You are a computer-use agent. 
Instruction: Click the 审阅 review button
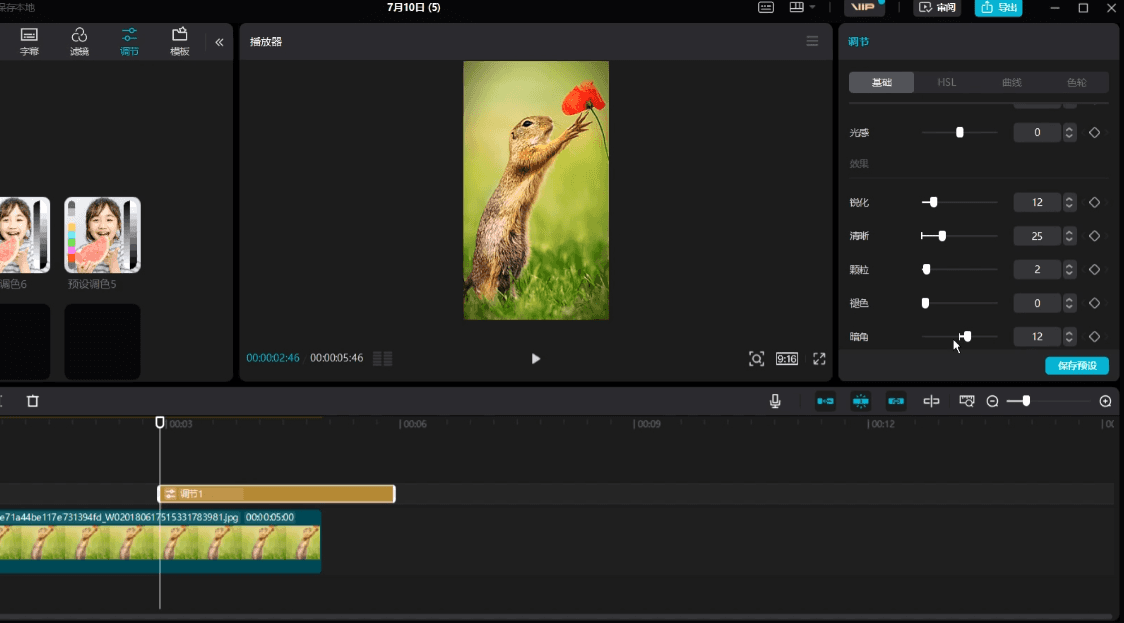tap(937, 7)
